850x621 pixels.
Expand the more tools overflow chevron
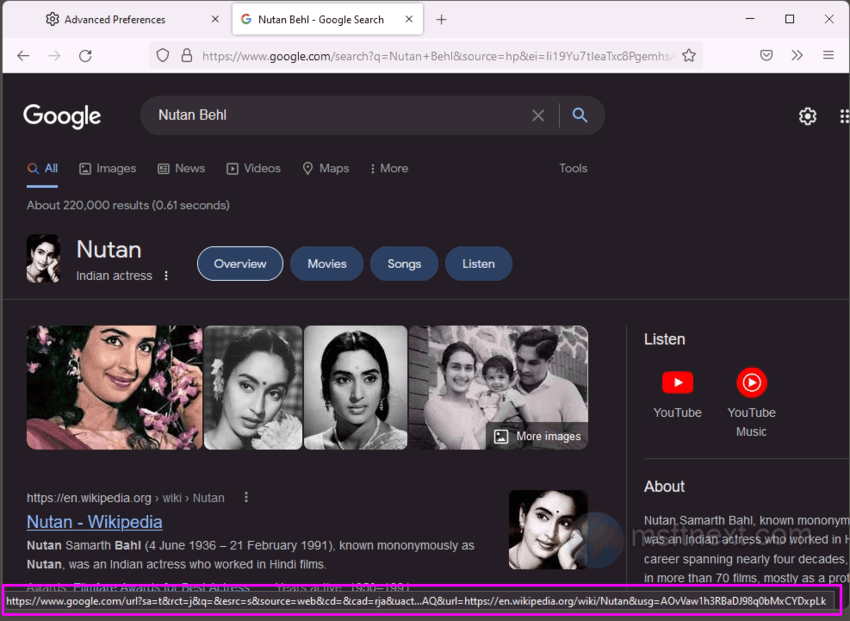tap(797, 55)
